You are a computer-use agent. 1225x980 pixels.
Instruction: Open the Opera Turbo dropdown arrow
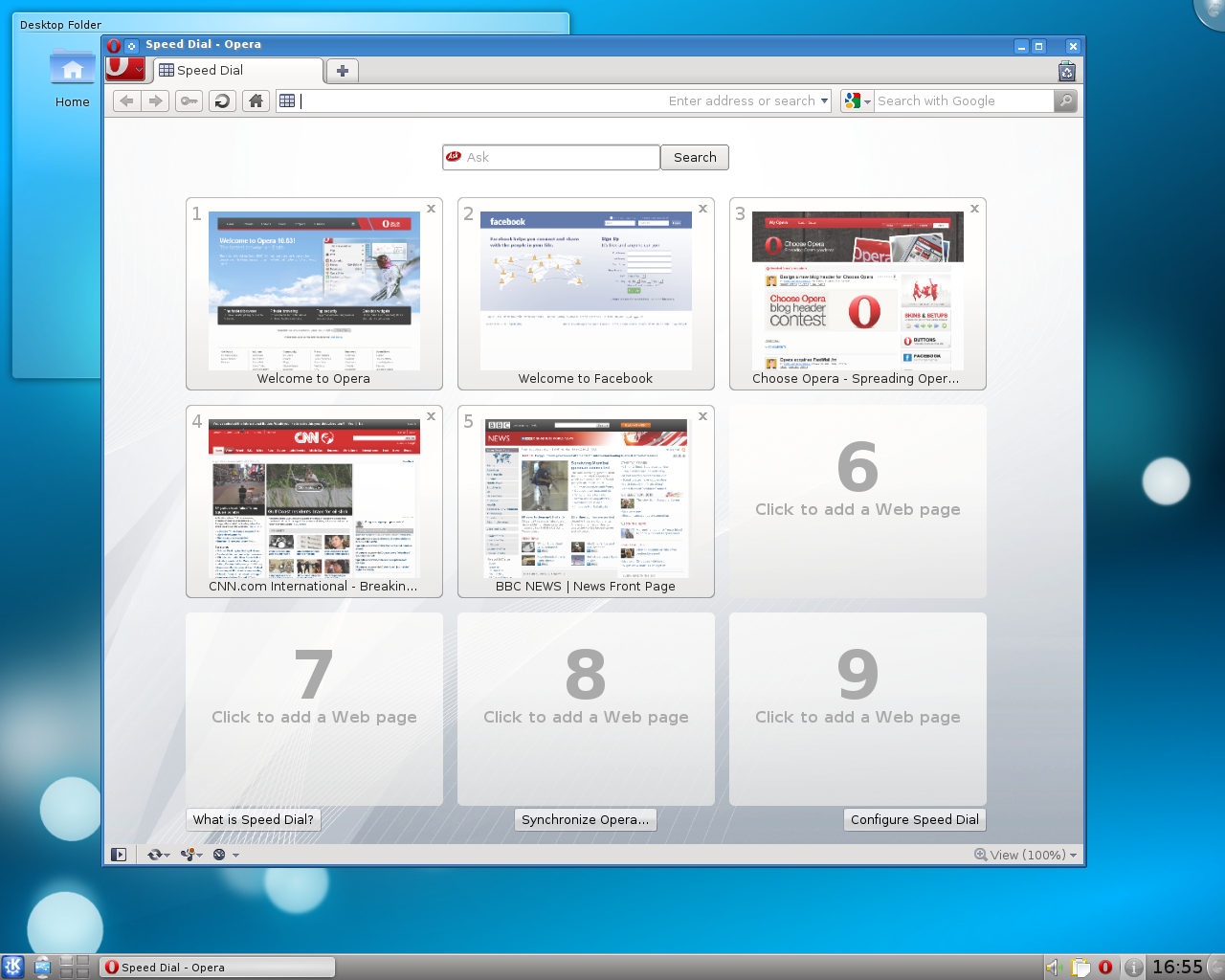pyautogui.click(x=235, y=856)
